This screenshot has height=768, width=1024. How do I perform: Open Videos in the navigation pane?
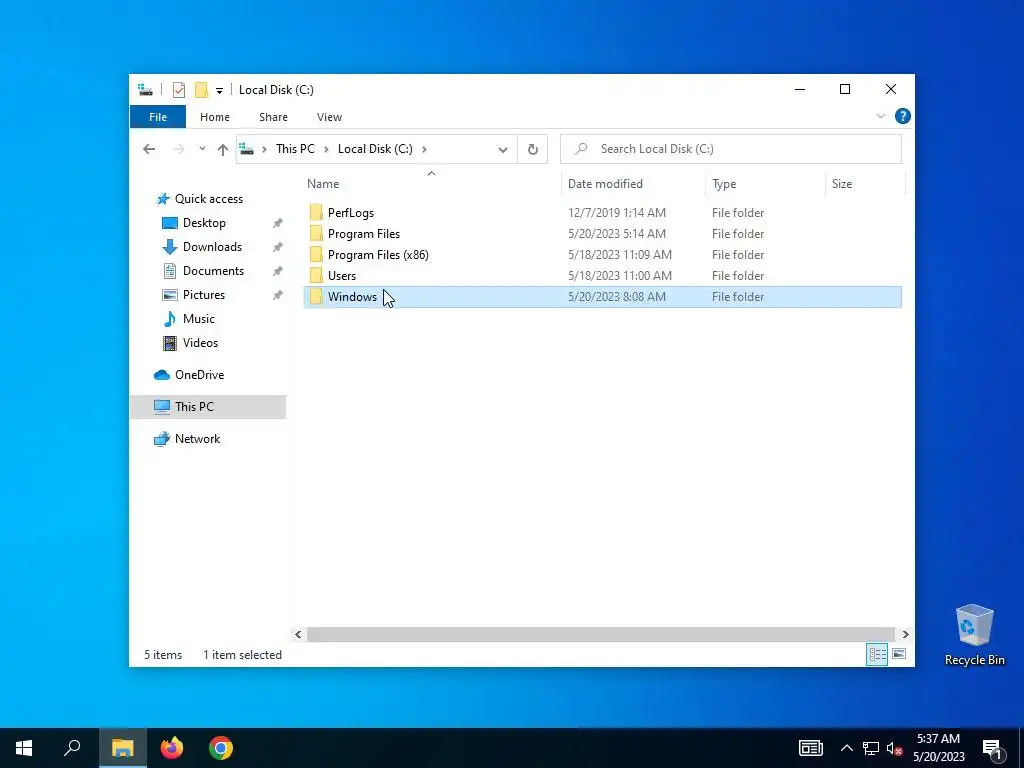point(200,343)
